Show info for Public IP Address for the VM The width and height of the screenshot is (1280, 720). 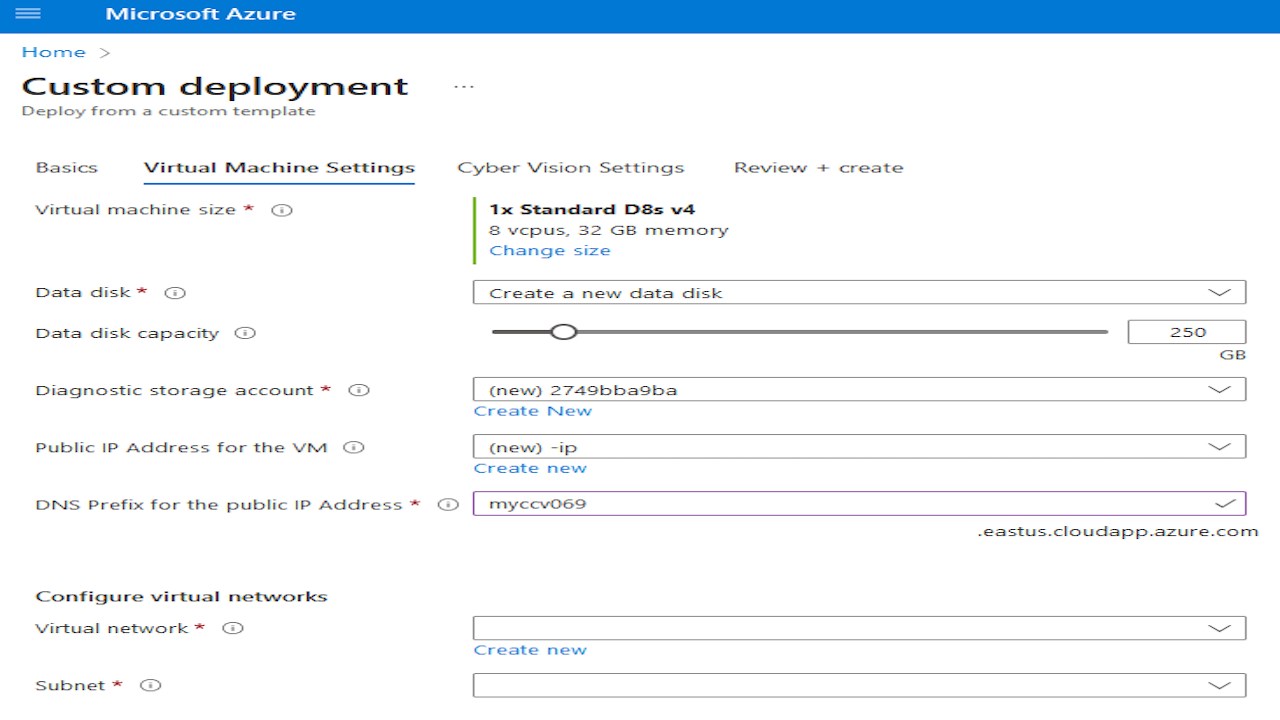[353, 448]
